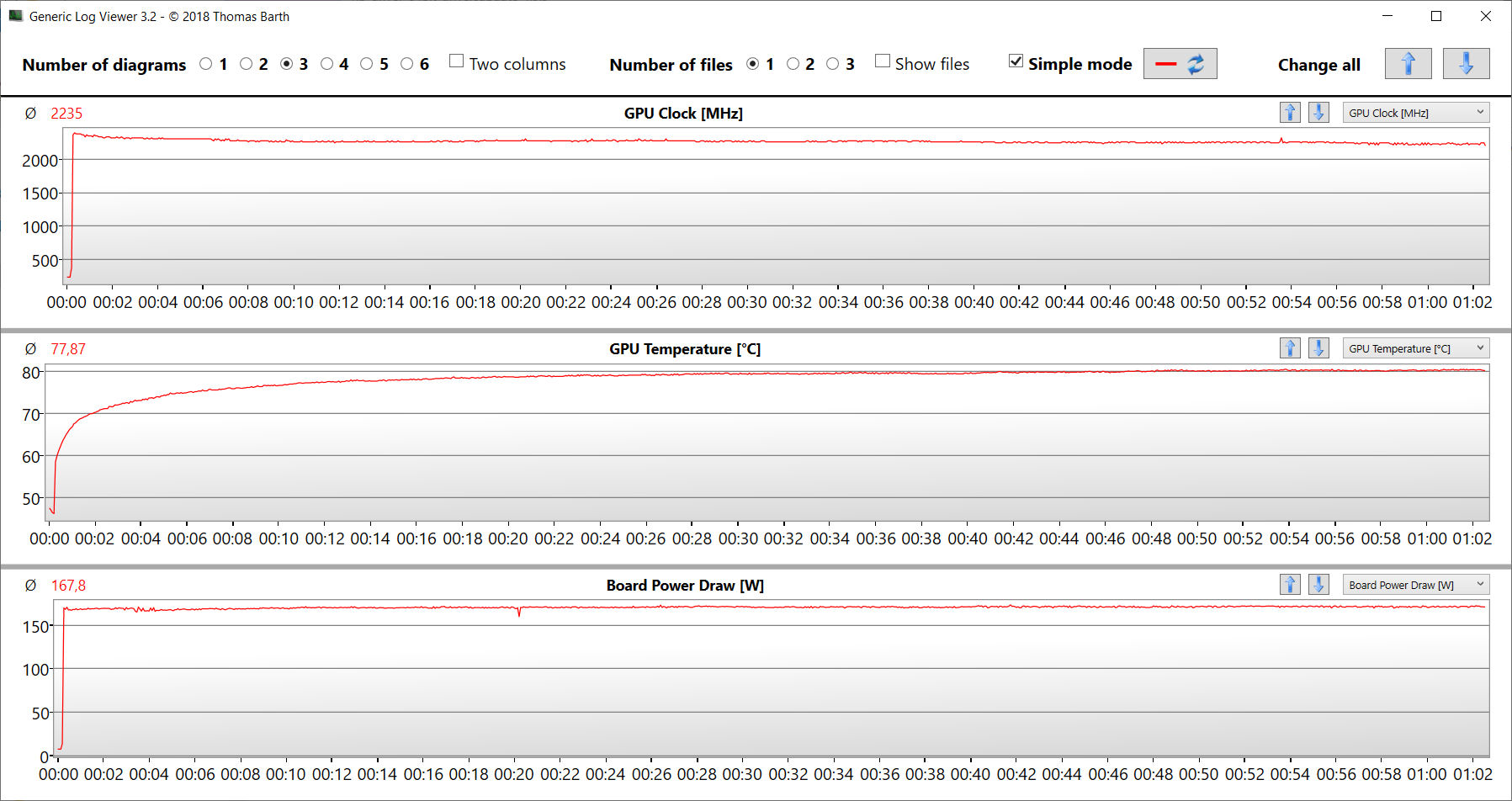The image size is (1512, 801).
Task: Select 1 for Number of files
Action: pyautogui.click(x=753, y=64)
